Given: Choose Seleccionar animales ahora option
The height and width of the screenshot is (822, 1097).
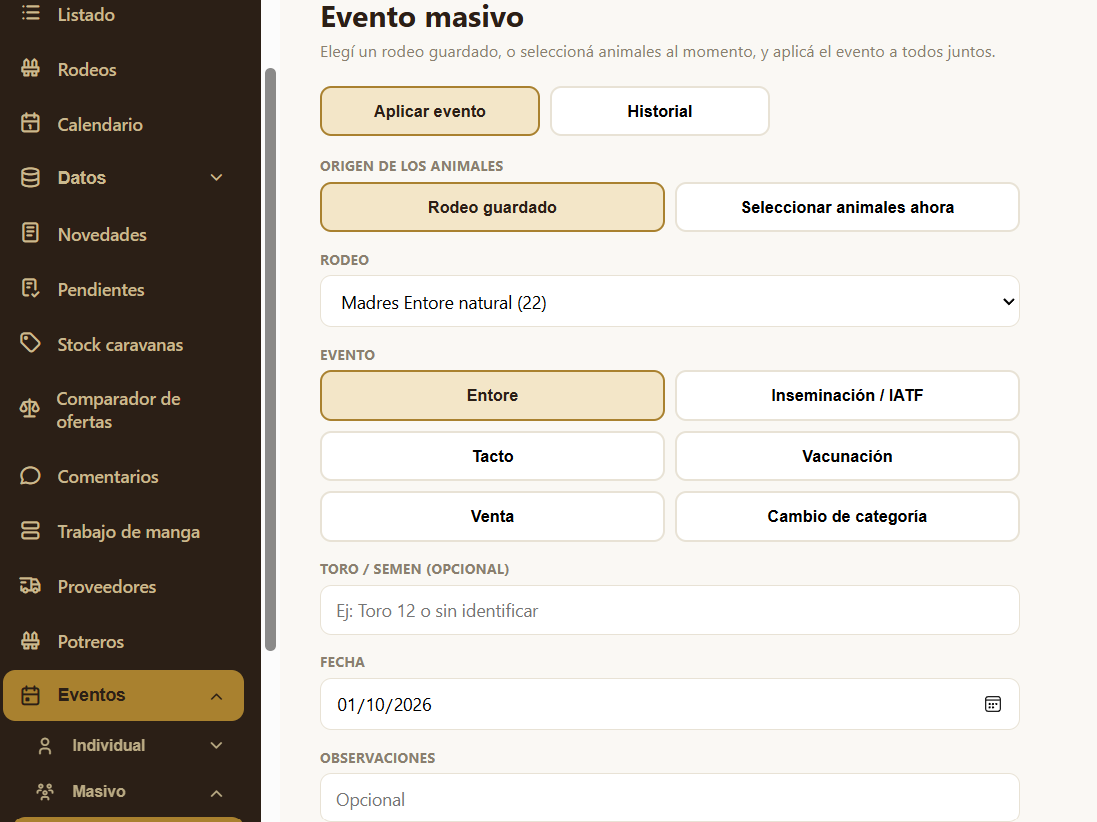Looking at the screenshot, I should point(847,207).
